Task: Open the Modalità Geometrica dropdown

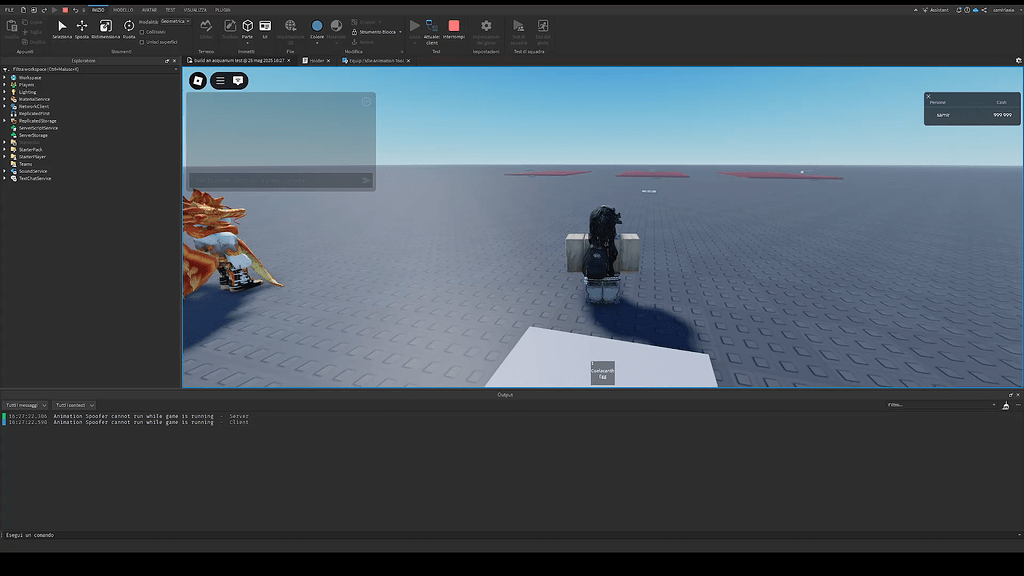Action: [176, 20]
